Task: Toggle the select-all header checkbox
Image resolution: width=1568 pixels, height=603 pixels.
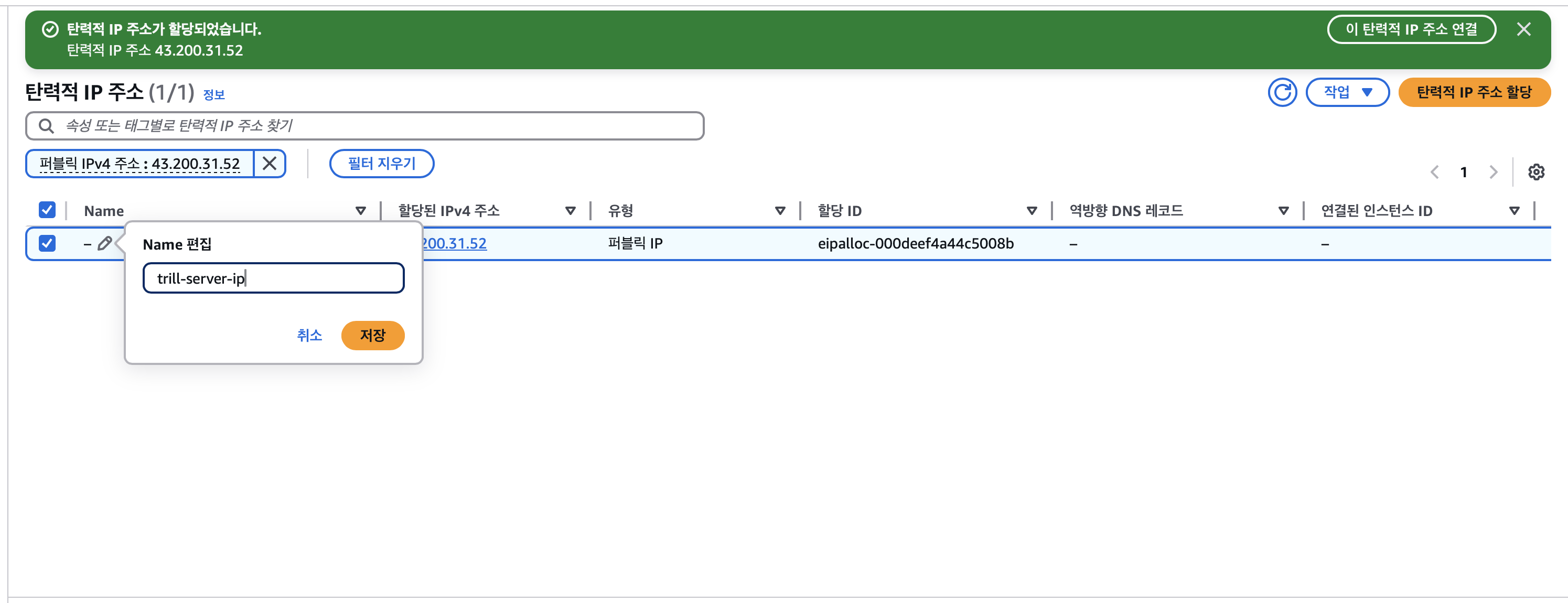Action: coord(47,210)
